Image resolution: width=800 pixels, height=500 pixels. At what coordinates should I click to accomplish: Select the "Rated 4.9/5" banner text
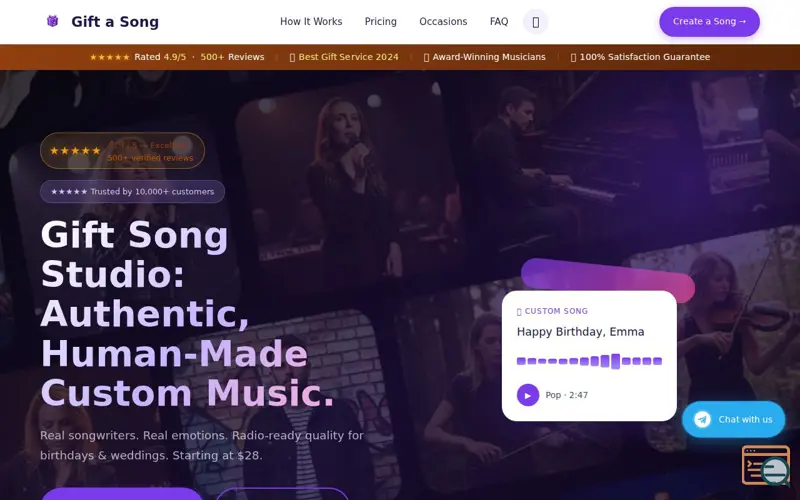coord(160,57)
